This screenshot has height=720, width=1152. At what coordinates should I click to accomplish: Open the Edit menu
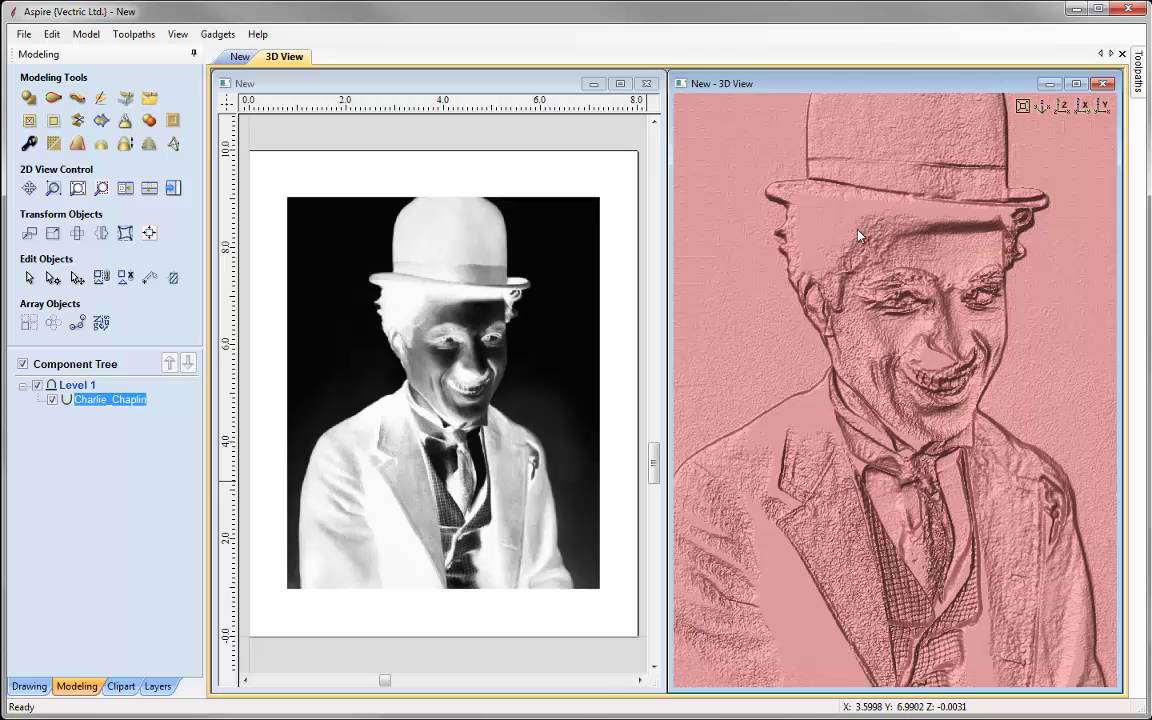tap(51, 34)
